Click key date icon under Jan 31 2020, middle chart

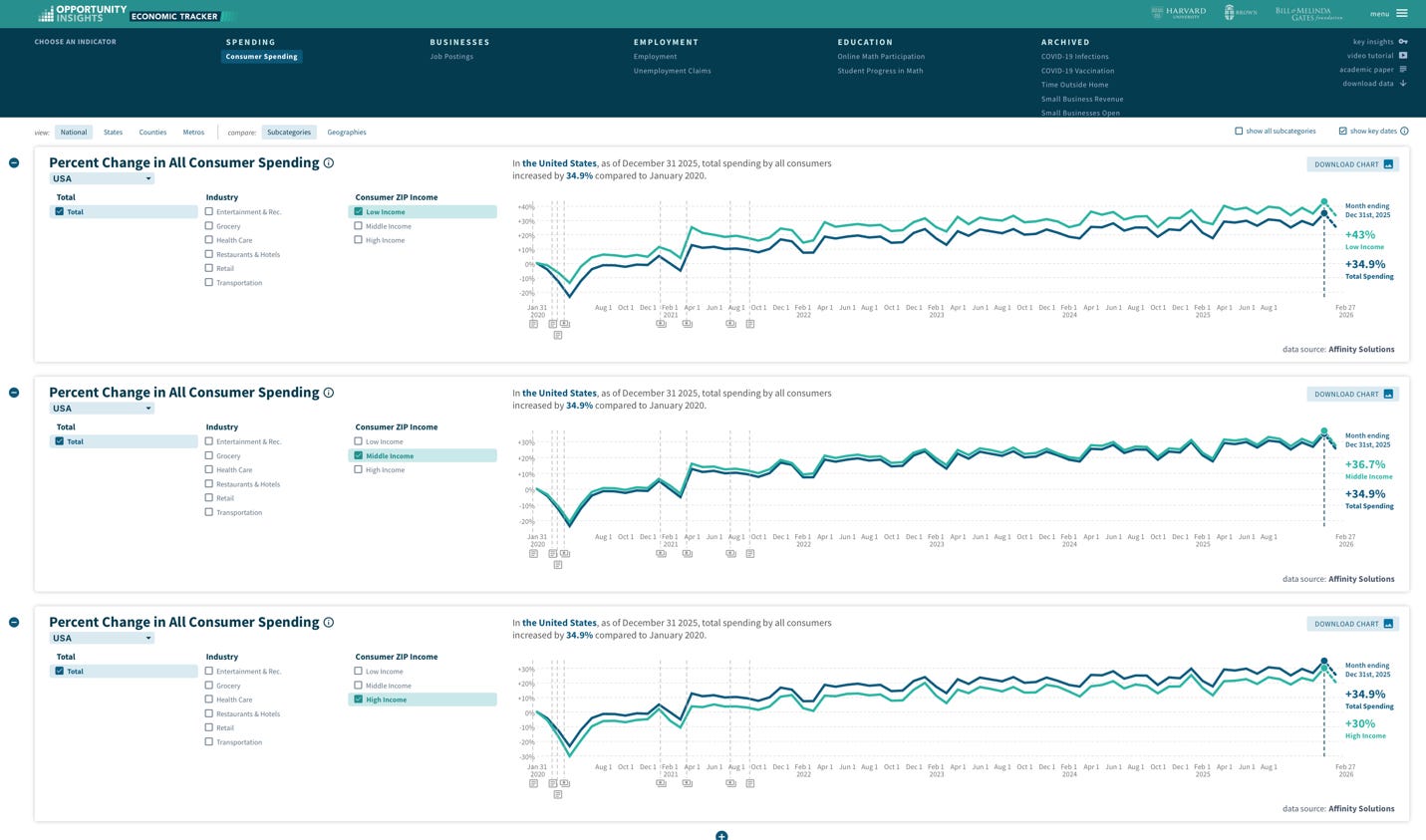[534, 554]
